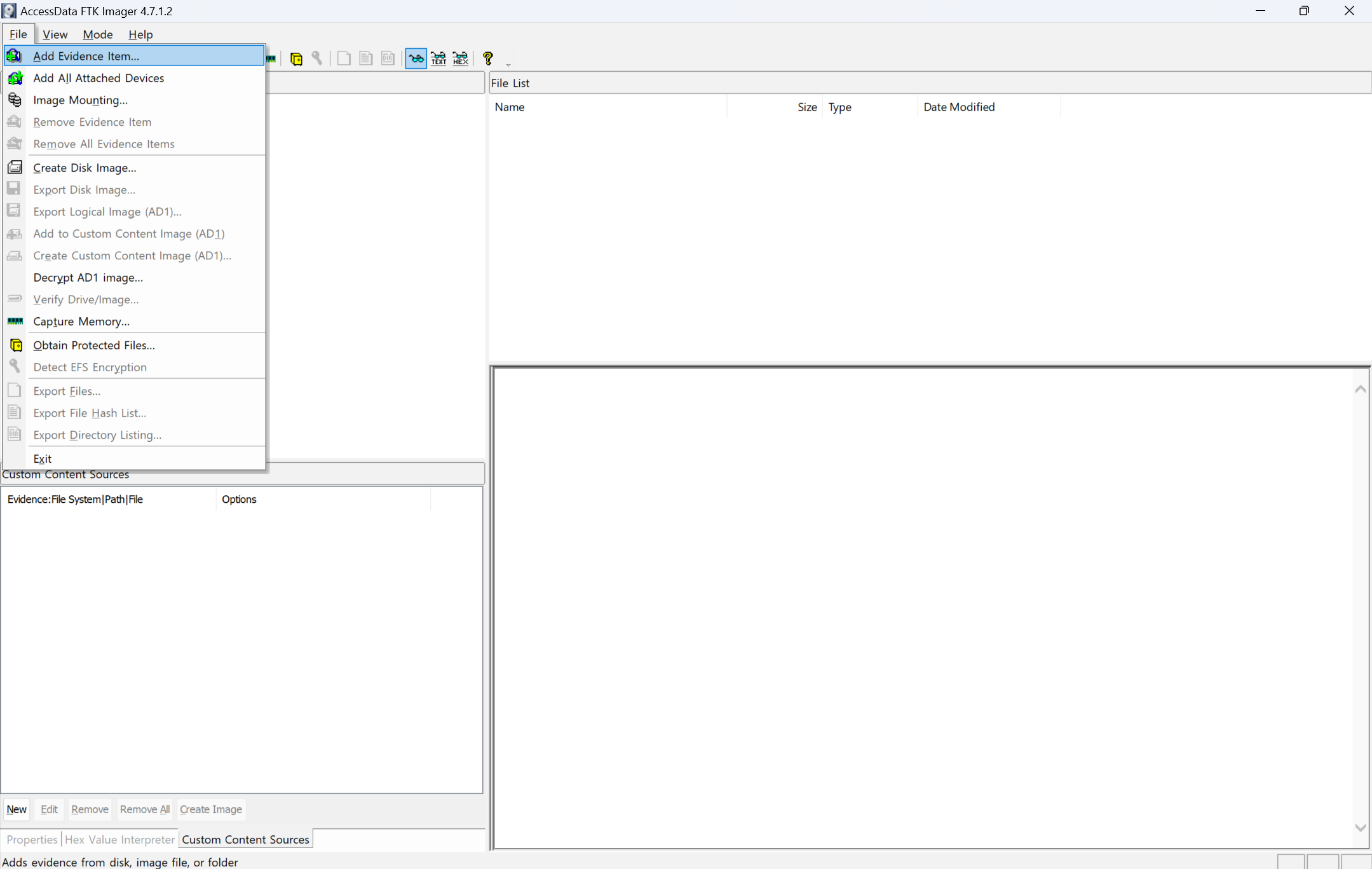Screen dimensions: 1372x869
Task: Click Obtain Protected Files toolbar safe icon
Action: coord(296,58)
